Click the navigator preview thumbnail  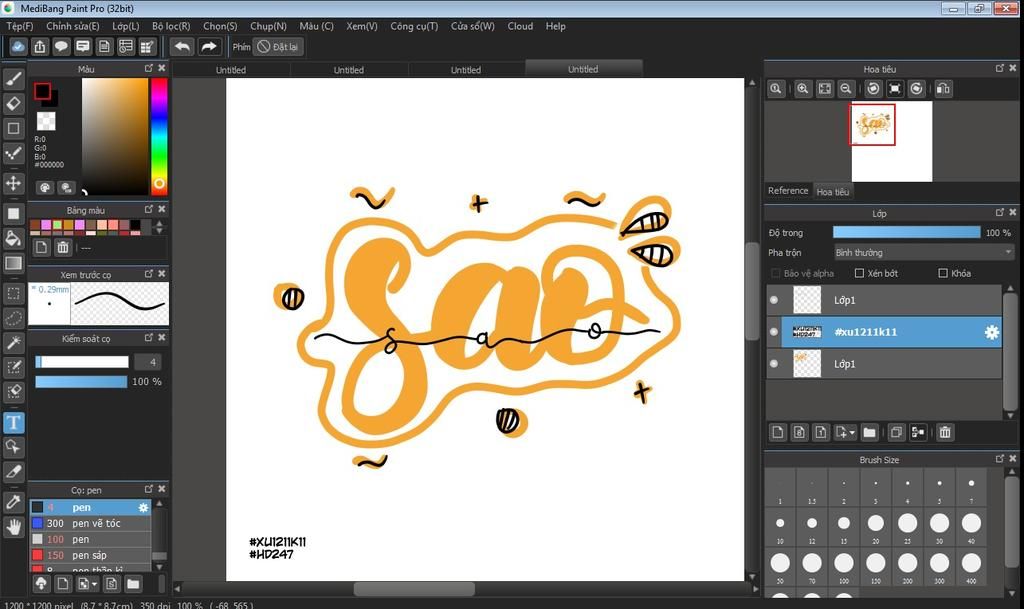[x=891, y=142]
